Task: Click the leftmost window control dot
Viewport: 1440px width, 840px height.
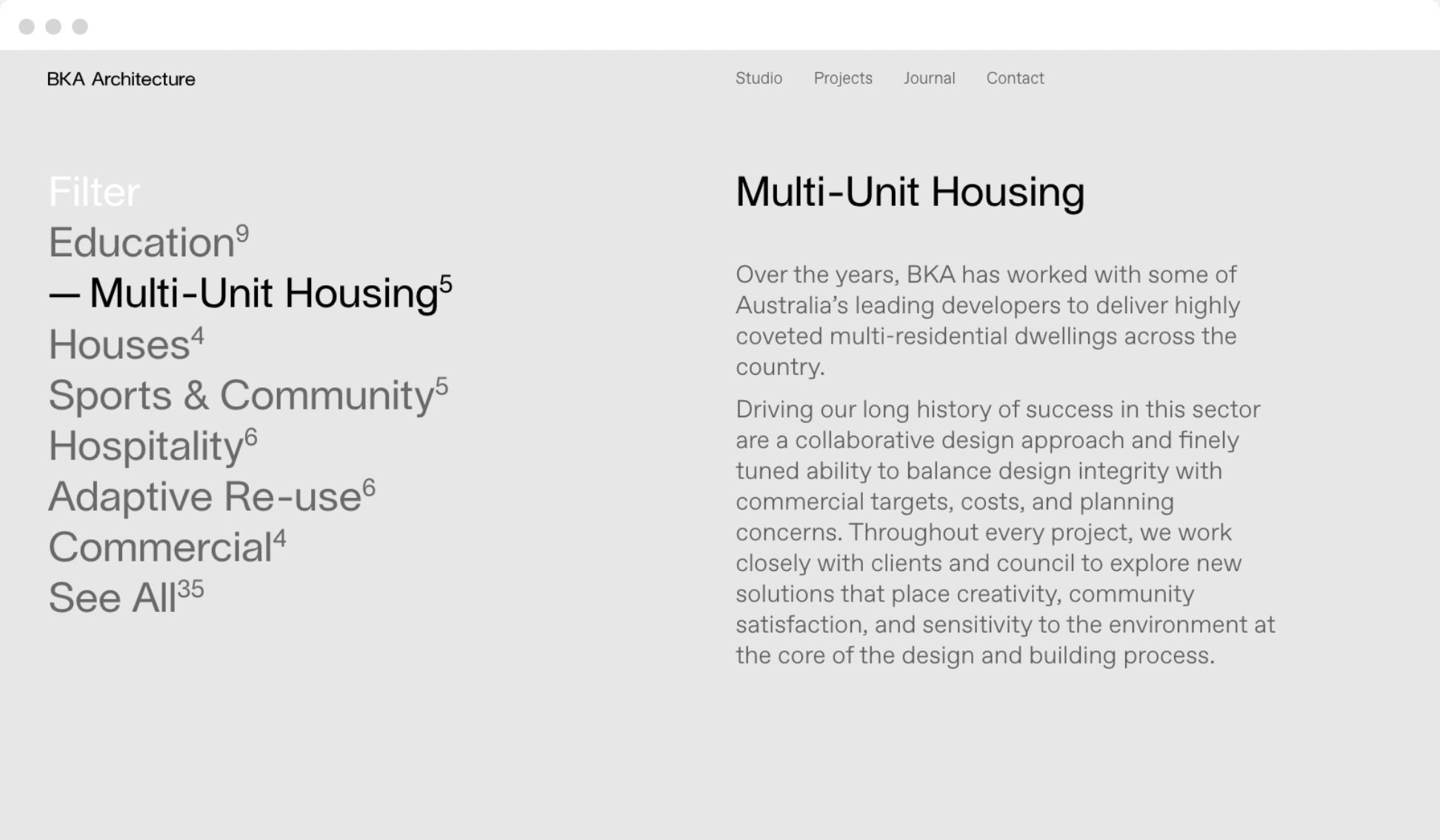Action: 27,27
